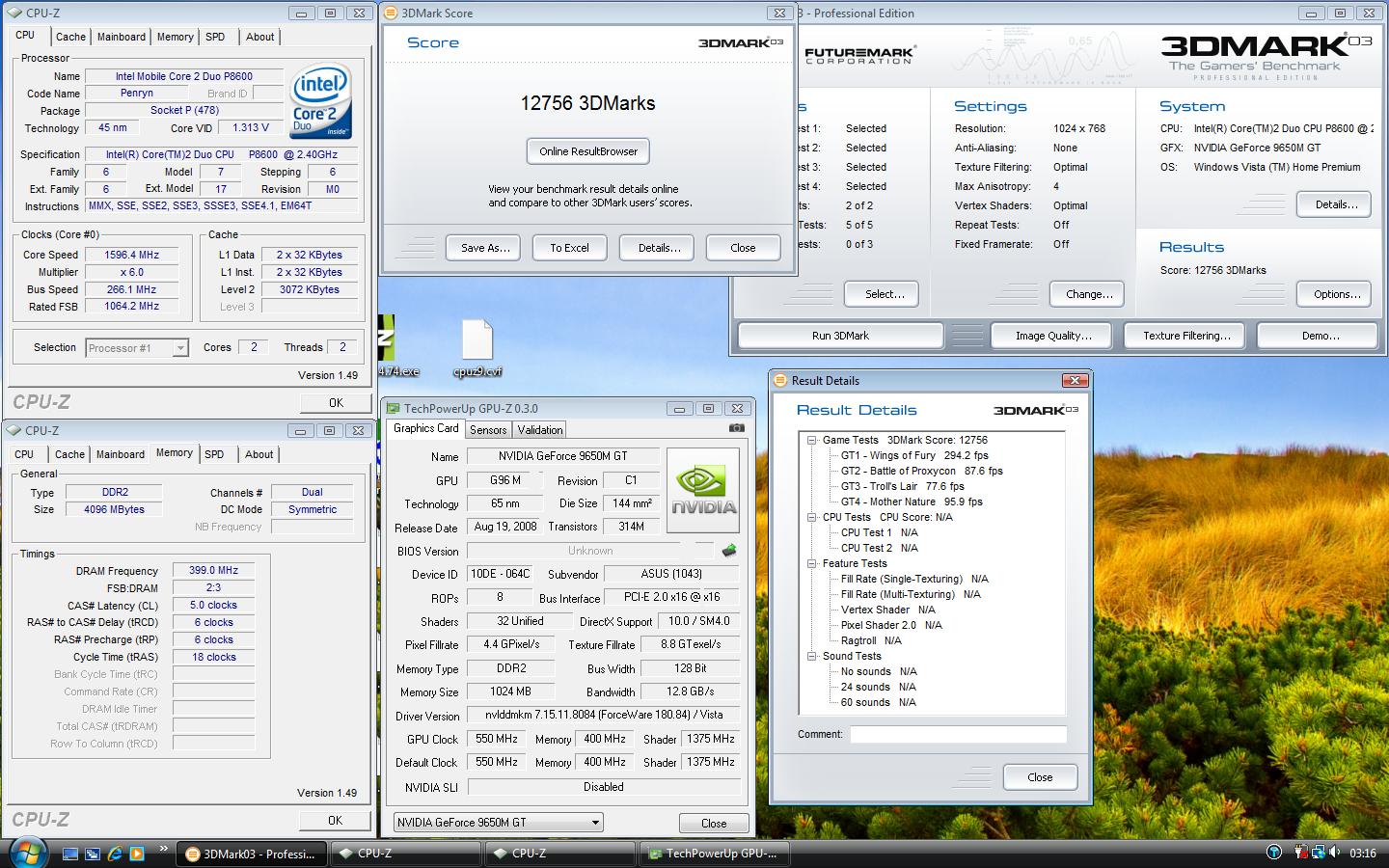Collapse the CPU Tests tree node
Screen dimensions: 1389x868
pyautogui.click(x=813, y=517)
